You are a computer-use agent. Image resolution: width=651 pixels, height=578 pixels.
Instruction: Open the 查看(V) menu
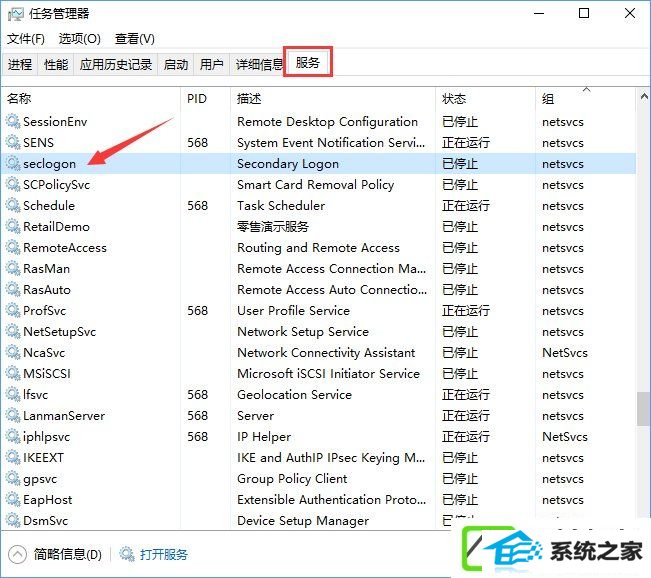coord(135,39)
